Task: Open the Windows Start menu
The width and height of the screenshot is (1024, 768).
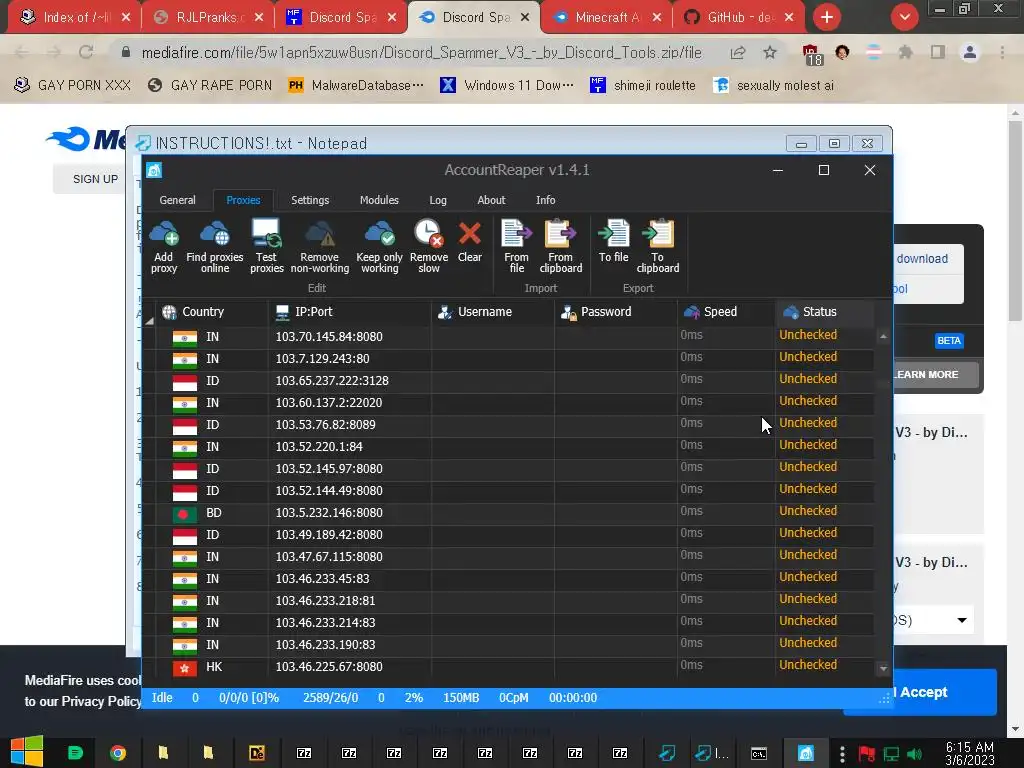Action: pos(27,752)
